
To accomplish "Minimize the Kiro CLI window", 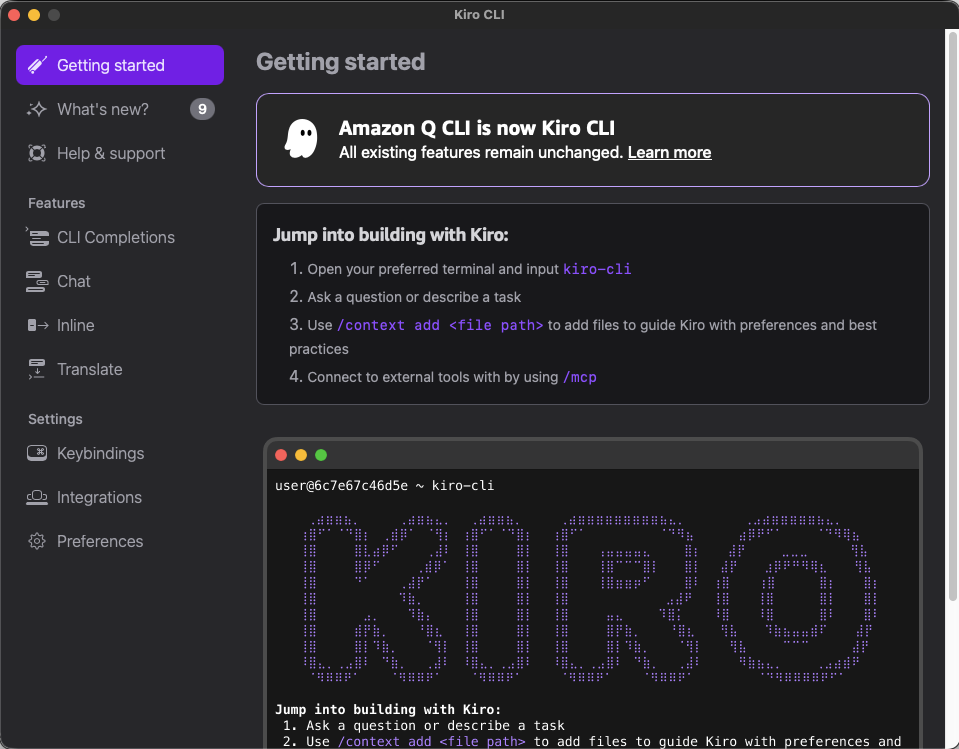I will (x=34, y=15).
